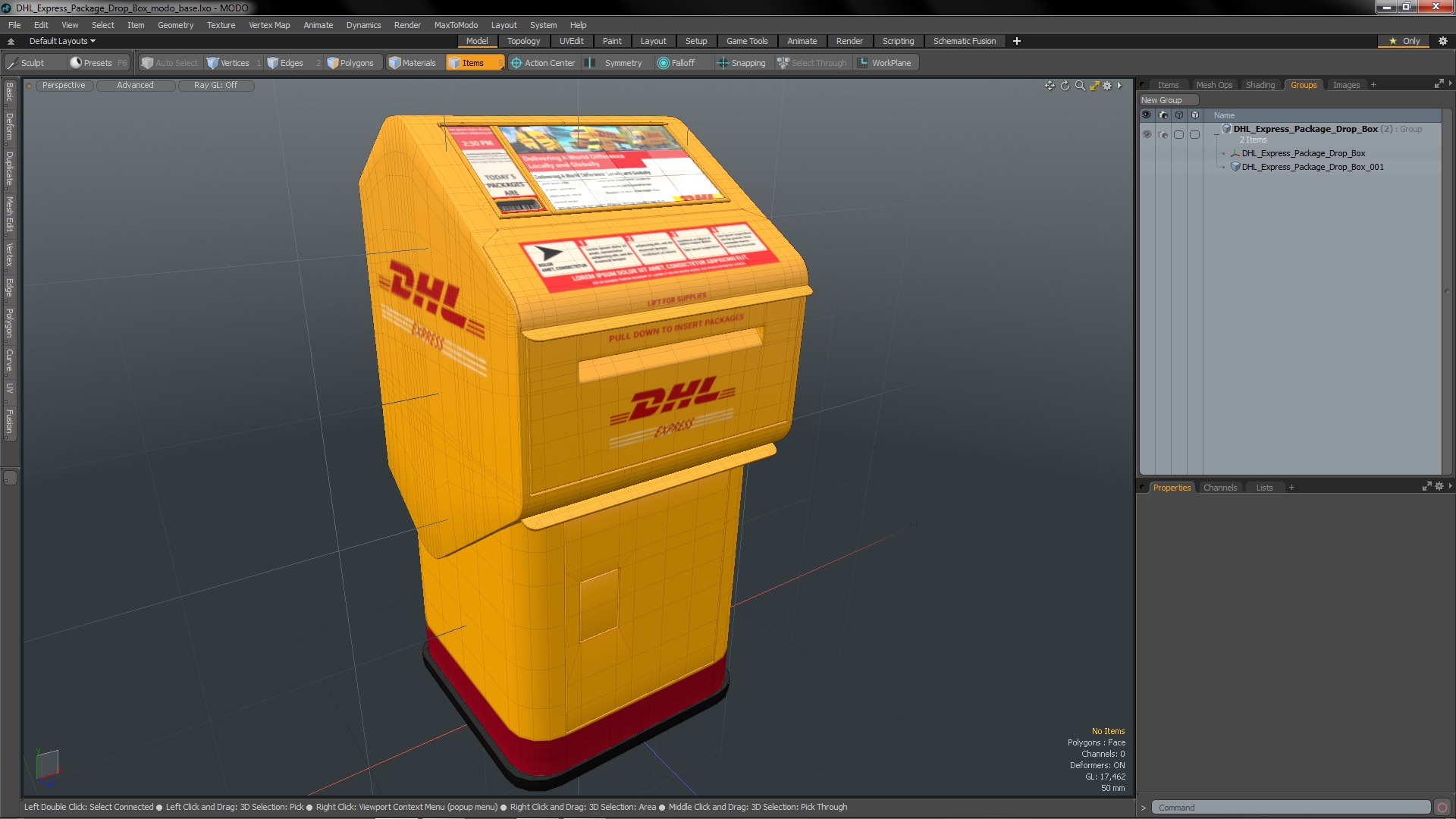
Task: Expand viewport options arrow
Action: point(1119,86)
